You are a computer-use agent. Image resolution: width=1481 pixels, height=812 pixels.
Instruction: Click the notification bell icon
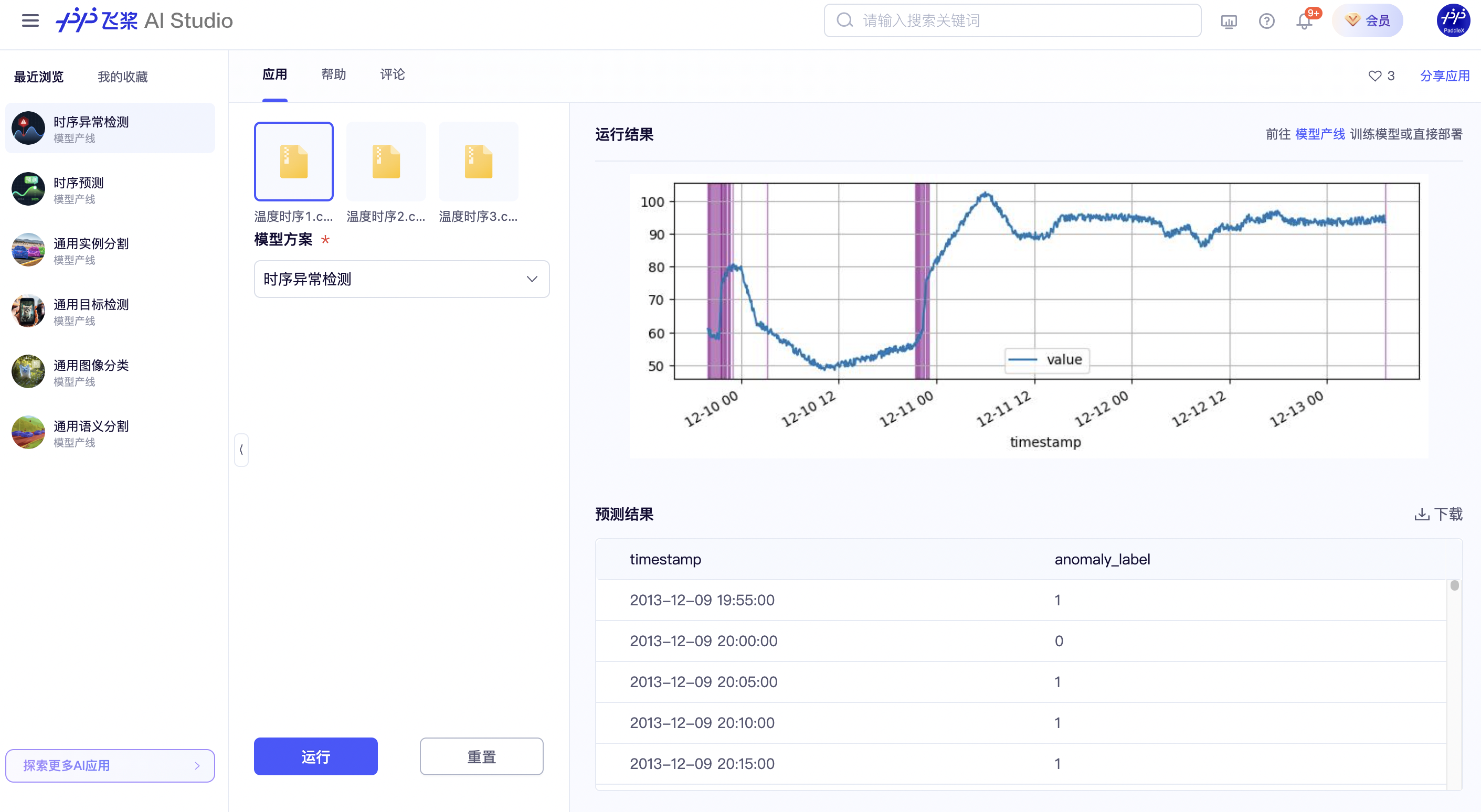(x=1304, y=22)
